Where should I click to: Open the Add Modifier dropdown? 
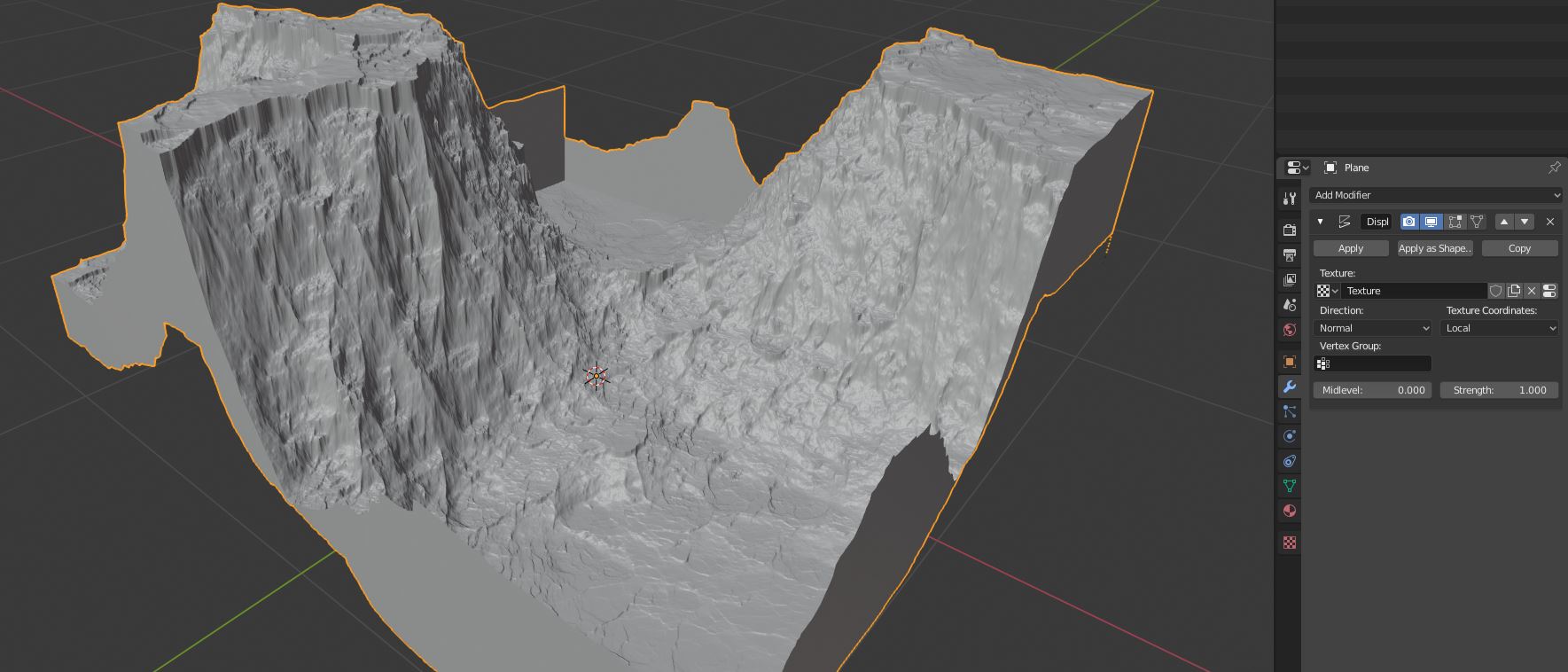[x=1436, y=195]
